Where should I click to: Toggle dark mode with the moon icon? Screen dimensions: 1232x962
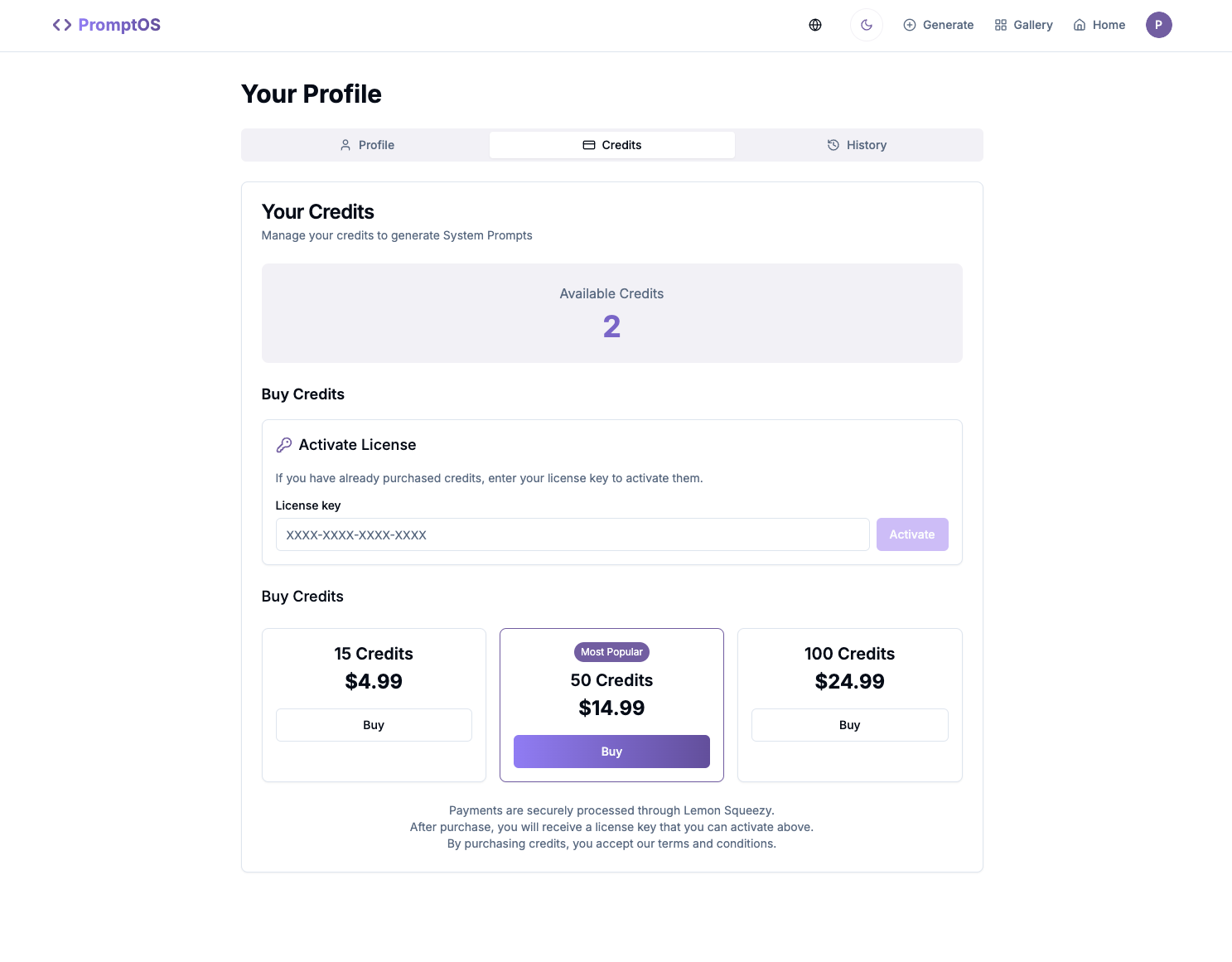(867, 25)
